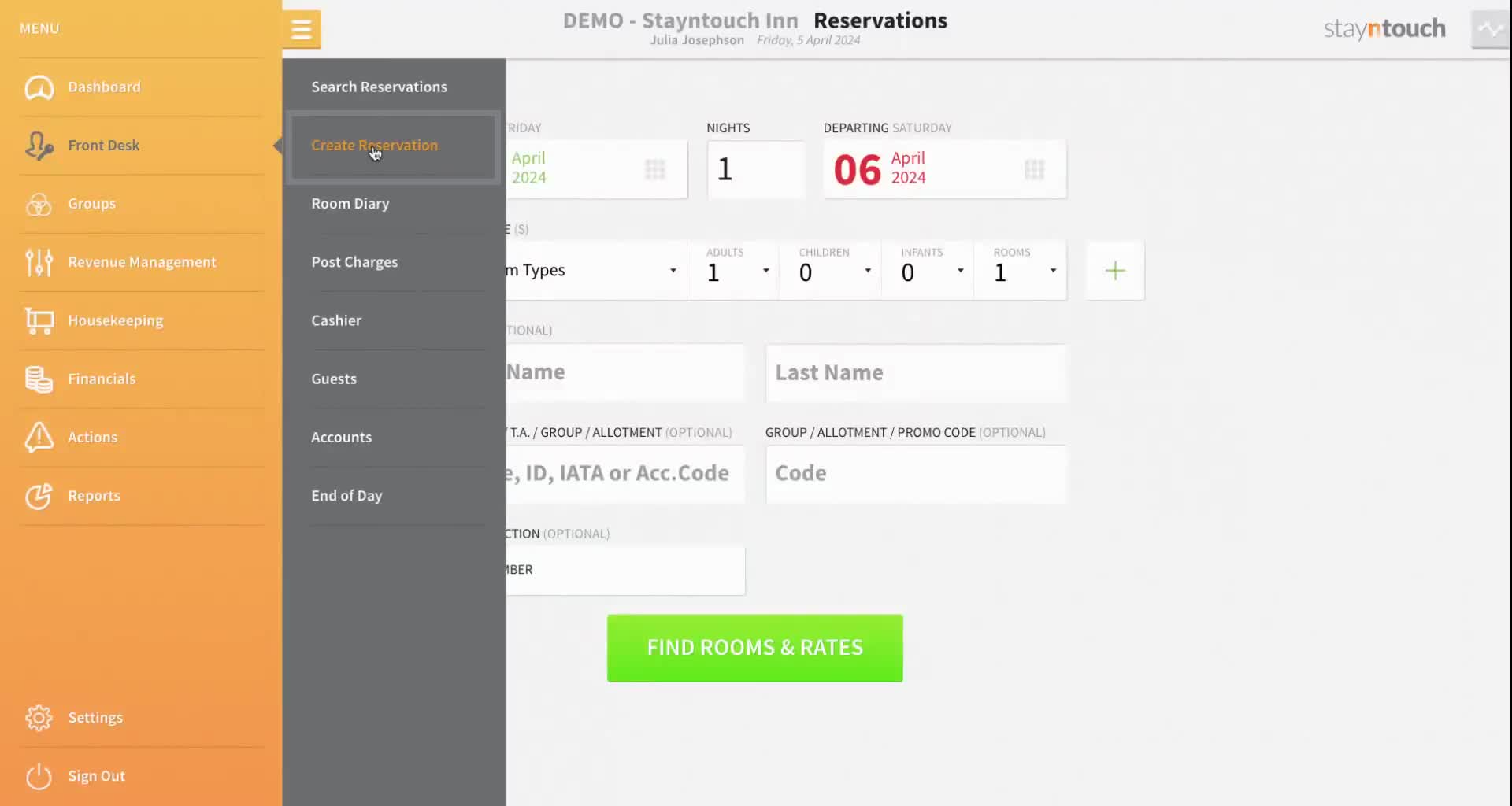Open the Infants count dropdown

[x=928, y=271]
